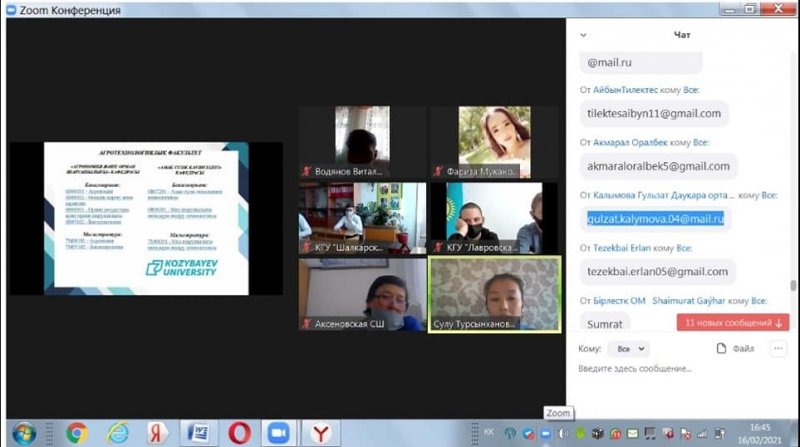Click muted mic icon on Аксеновская СШ tile
The height and width of the screenshot is (447, 800).
(306, 324)
